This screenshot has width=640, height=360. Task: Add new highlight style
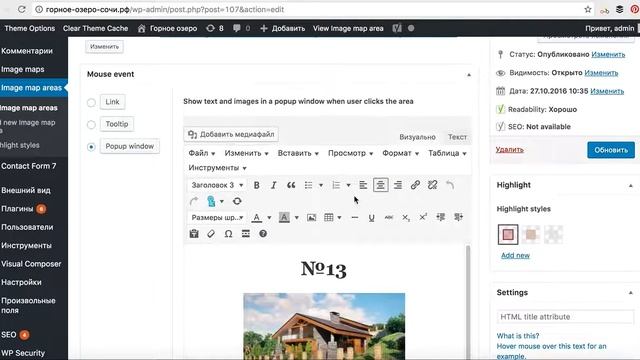tap(515, 256)
